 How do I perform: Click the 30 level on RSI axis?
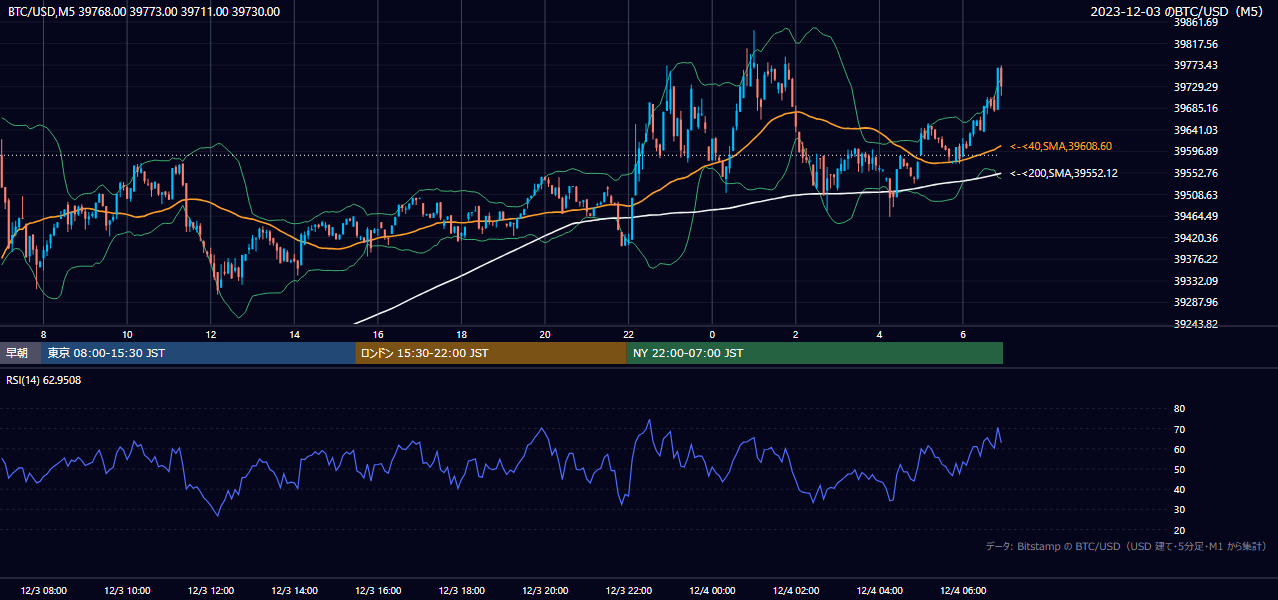pos(1179,510)
